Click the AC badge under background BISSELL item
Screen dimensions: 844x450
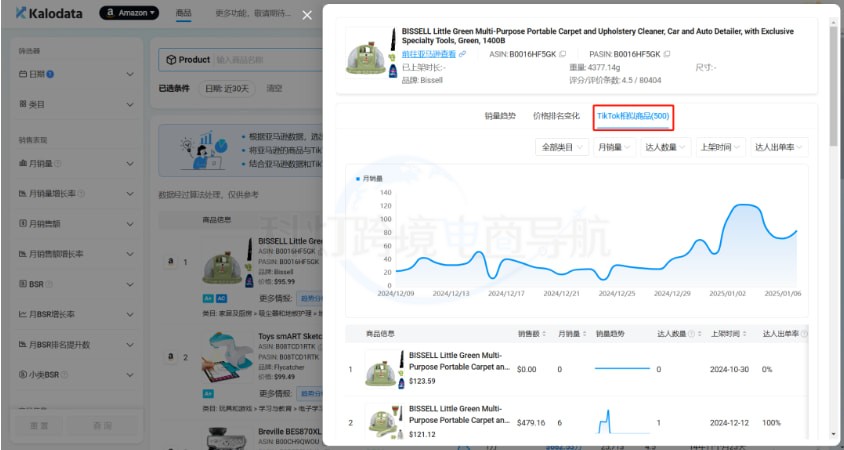click(x=221, y=298)
